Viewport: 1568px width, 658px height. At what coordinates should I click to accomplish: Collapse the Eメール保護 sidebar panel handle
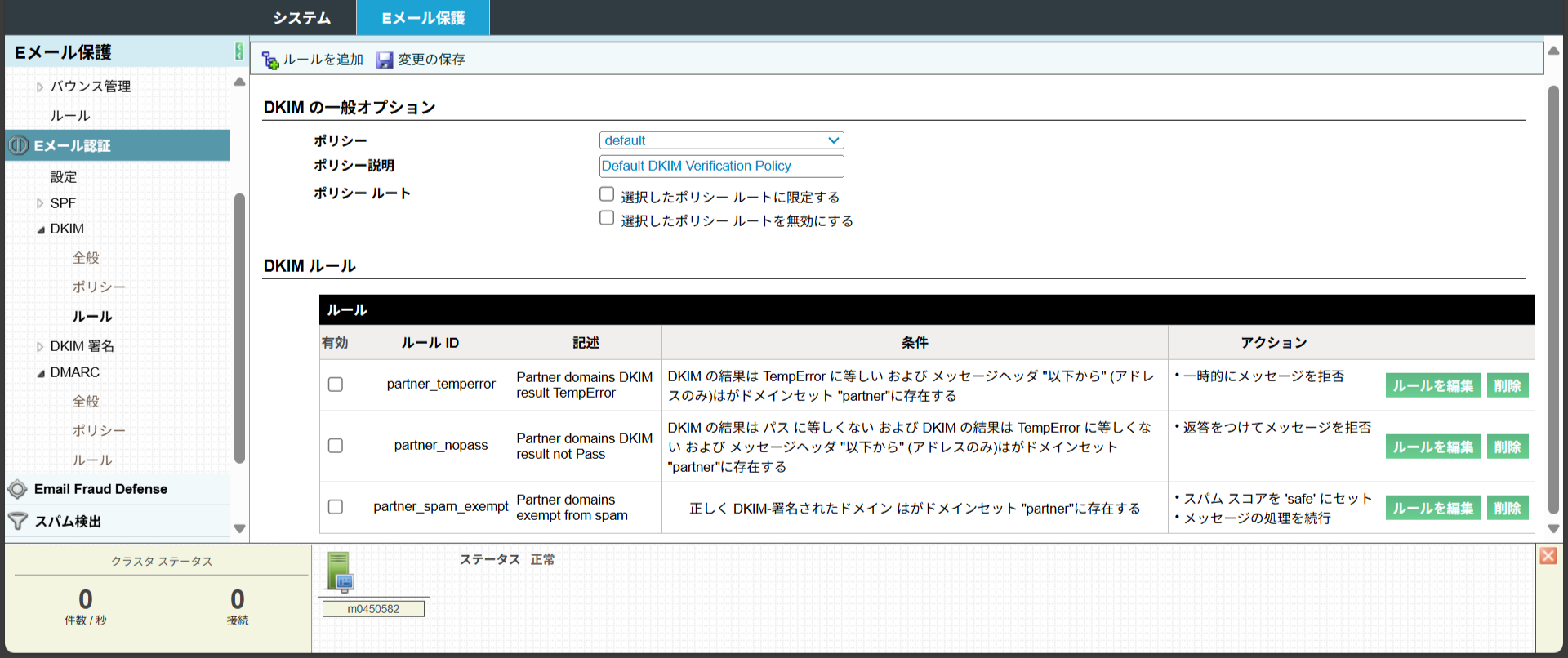[x=238, y=51]
